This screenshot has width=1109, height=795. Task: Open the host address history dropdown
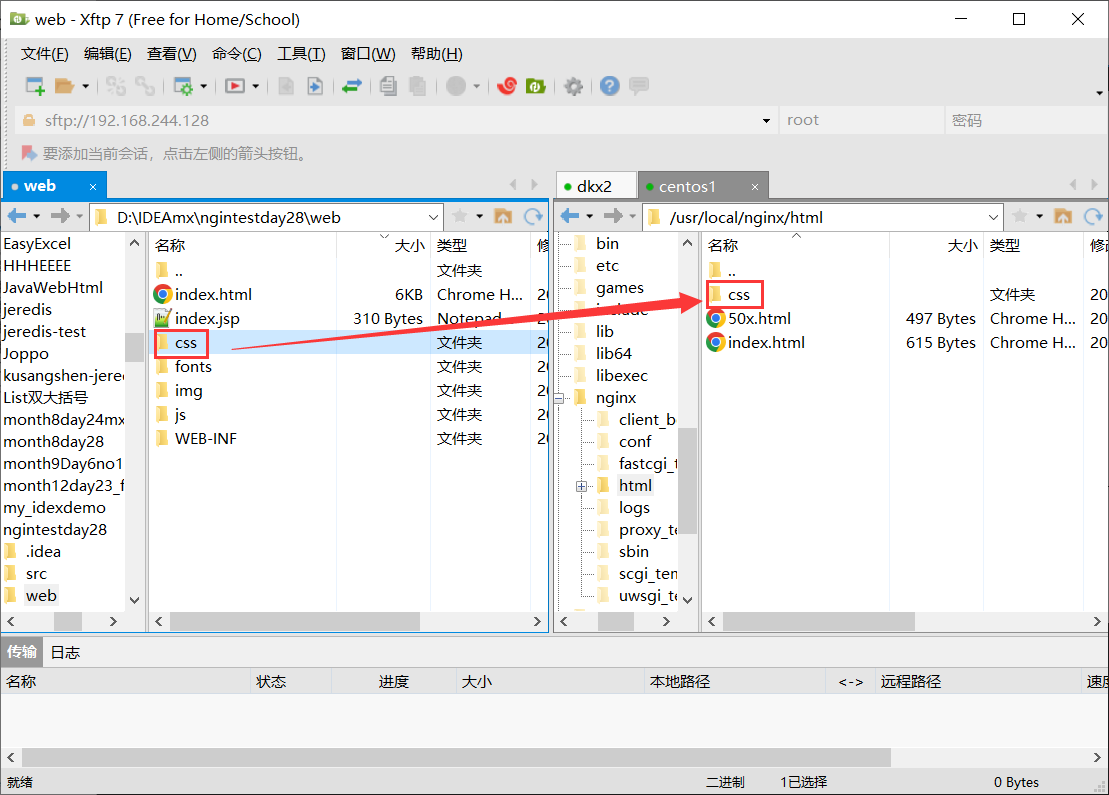[x=766, y=121]
